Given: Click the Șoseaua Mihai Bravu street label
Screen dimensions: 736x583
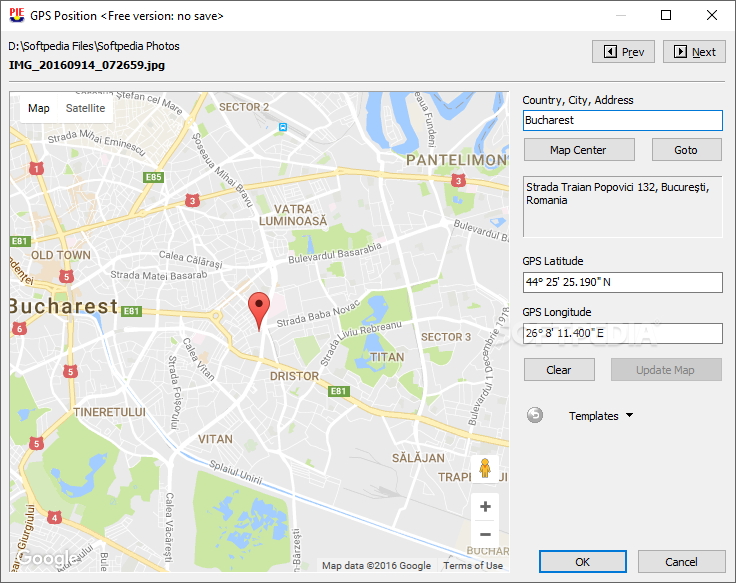Looking at the screenshot, I should [x=222, y=170].
